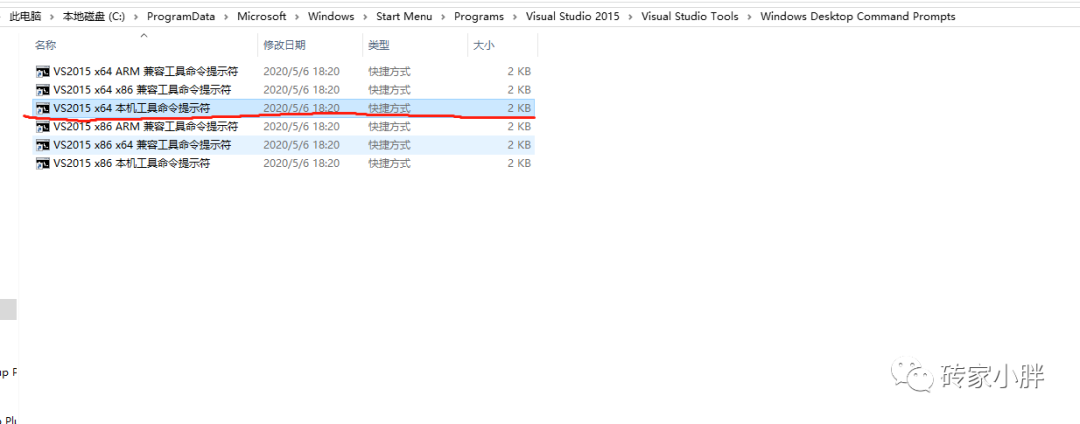Select file name VS2015 x86 x64 兼容工具命令提示符
The height and width of the screenshot is (424, 1080).
click(142, 145)
